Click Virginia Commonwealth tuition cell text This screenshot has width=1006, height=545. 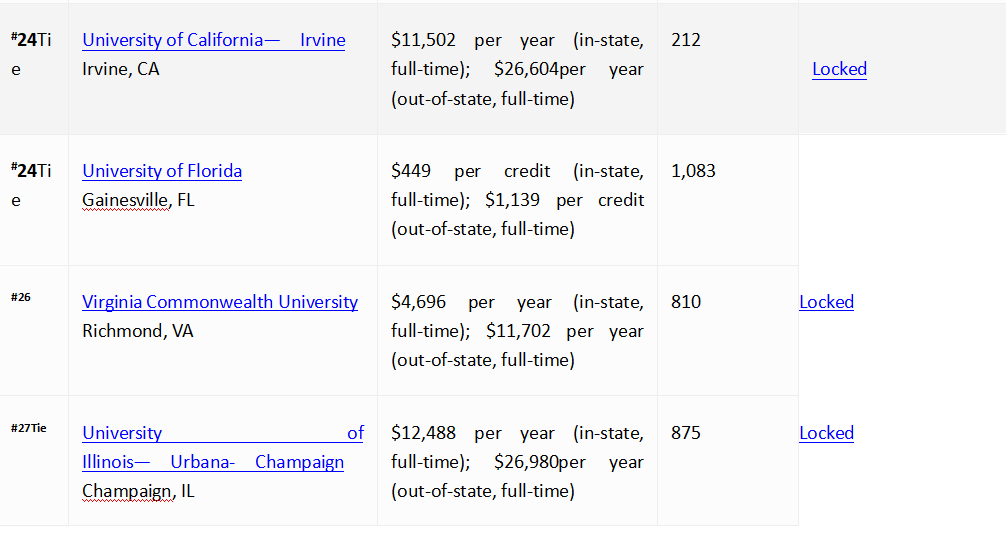tap(517, 331)
